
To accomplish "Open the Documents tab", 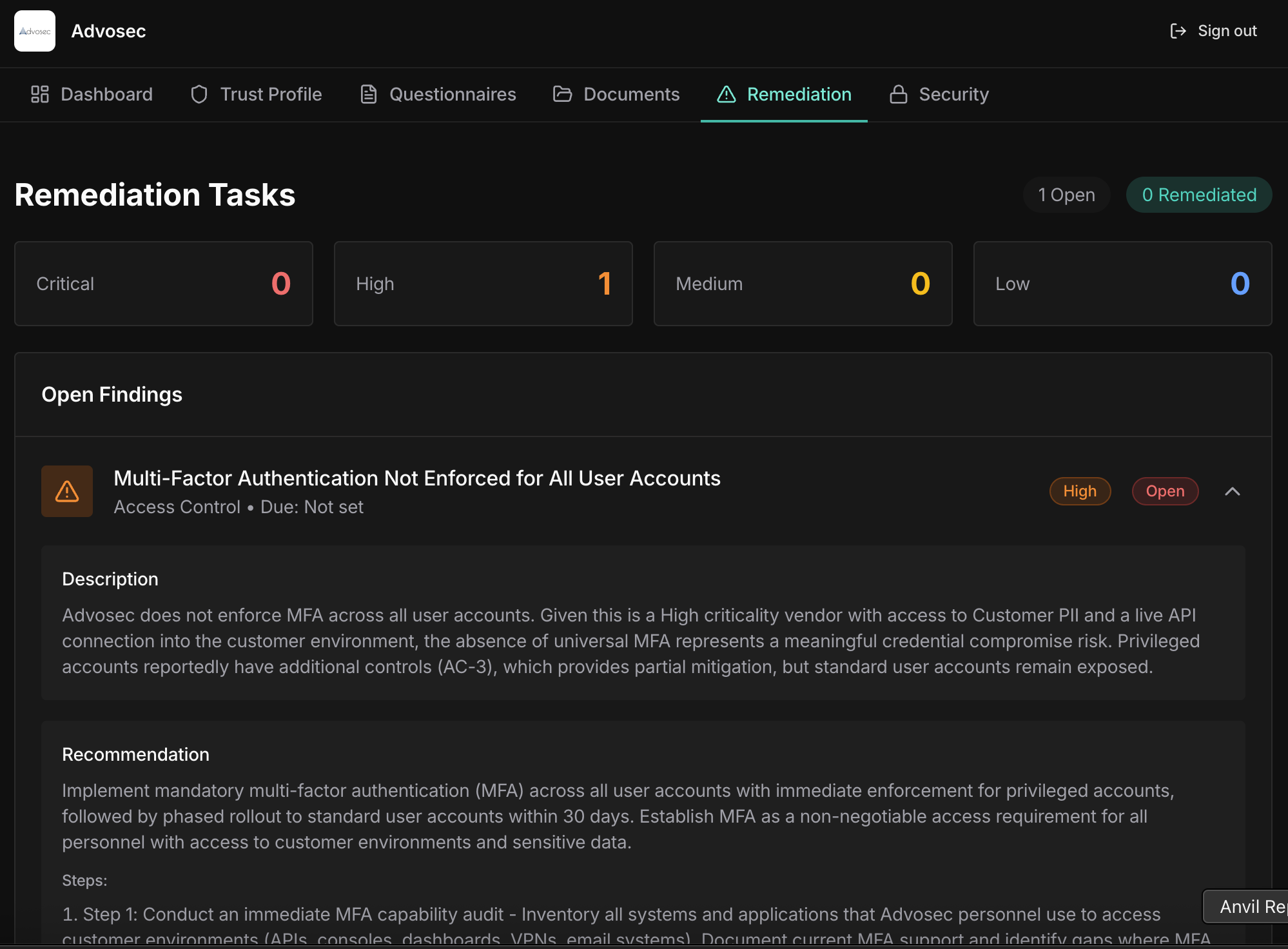I will coord(616,94).
